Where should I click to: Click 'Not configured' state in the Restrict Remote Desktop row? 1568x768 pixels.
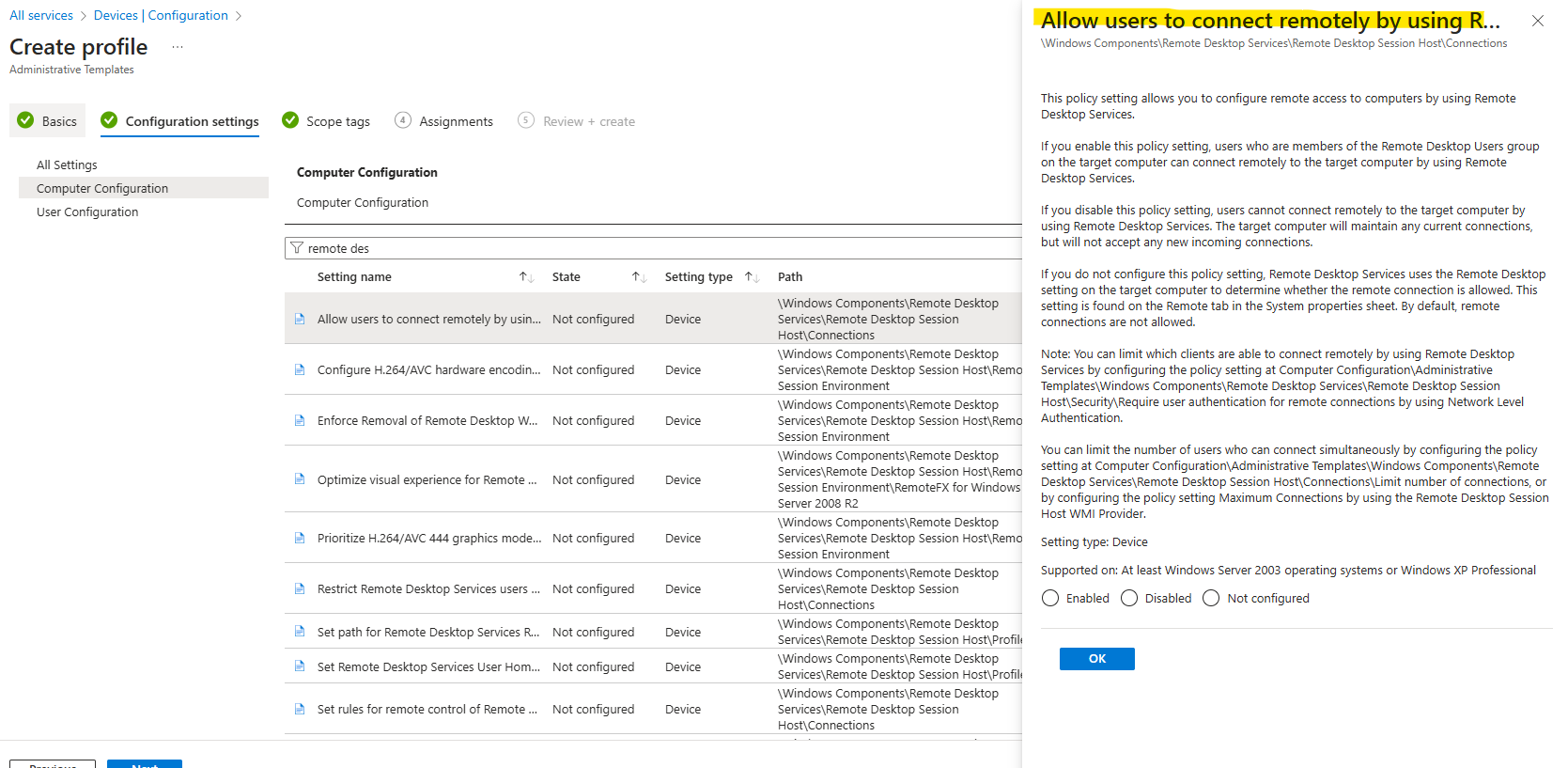point(593,588)
